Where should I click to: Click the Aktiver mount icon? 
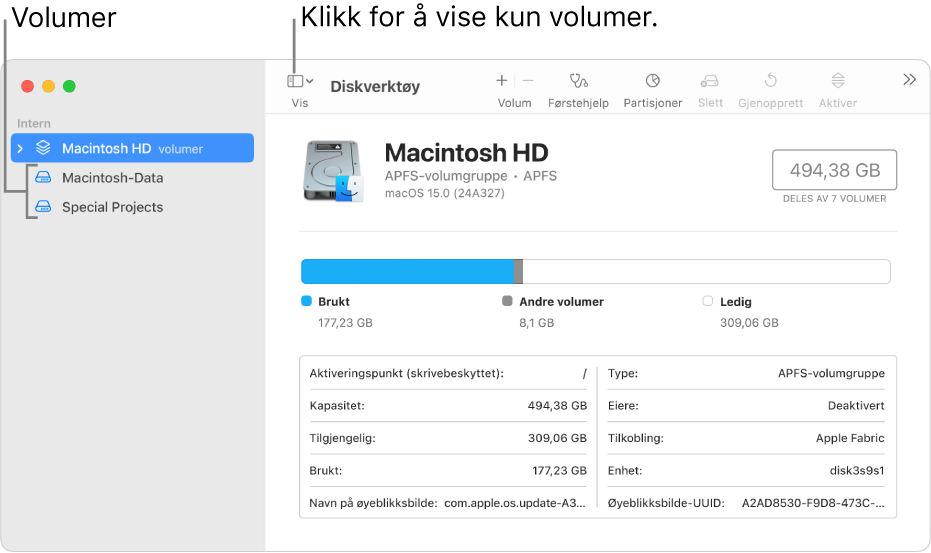[838, 80]
